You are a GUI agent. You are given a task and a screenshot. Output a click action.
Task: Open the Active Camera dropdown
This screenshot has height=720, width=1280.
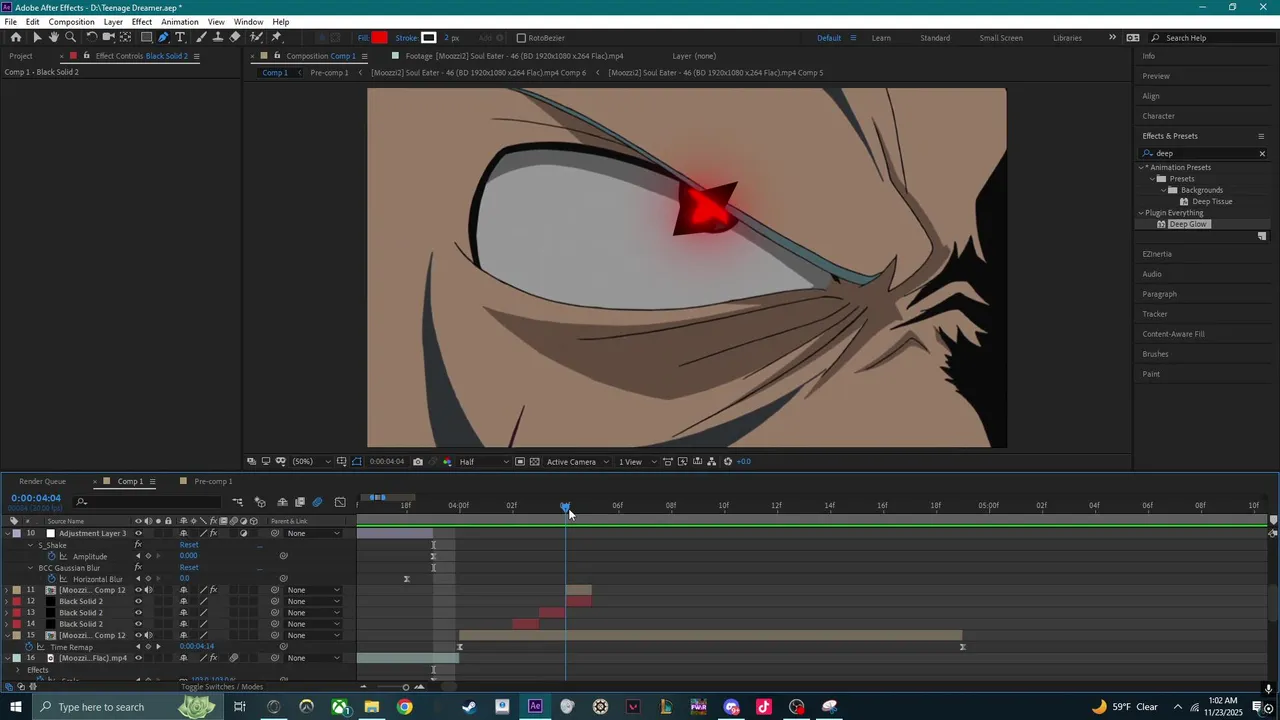[577, 462]
